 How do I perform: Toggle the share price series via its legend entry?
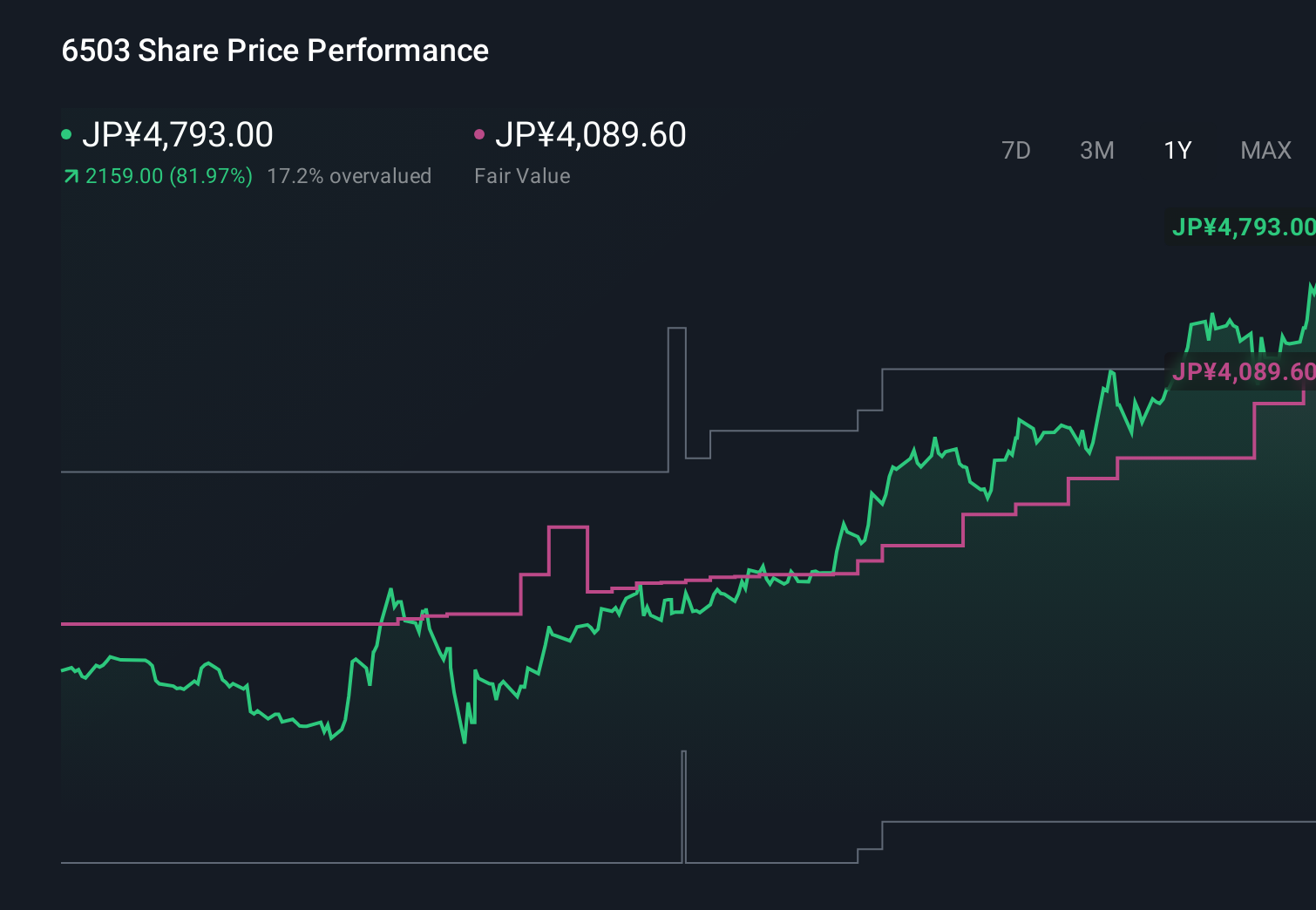pyautogui.click(x=179, y=133)
